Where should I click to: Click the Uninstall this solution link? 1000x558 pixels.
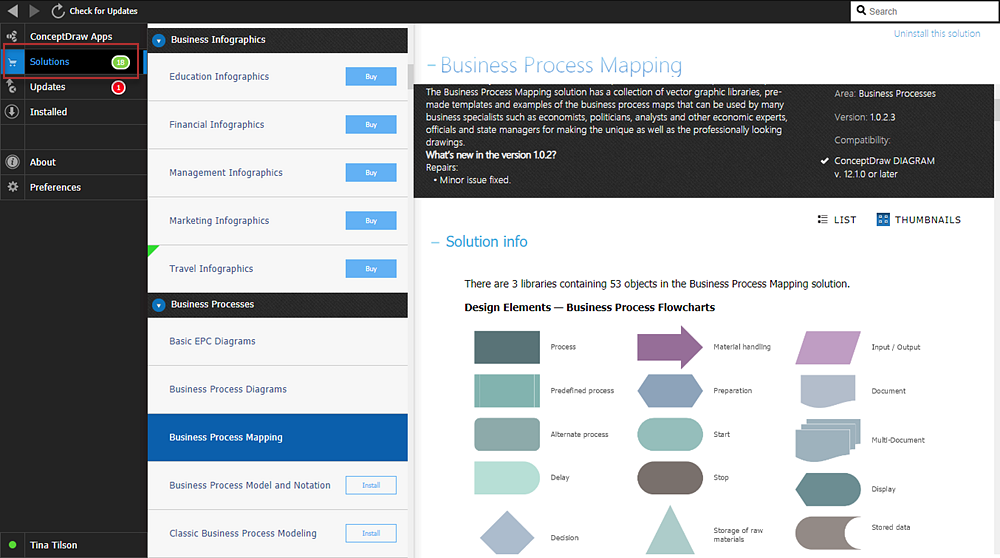(x=937, y=34)
